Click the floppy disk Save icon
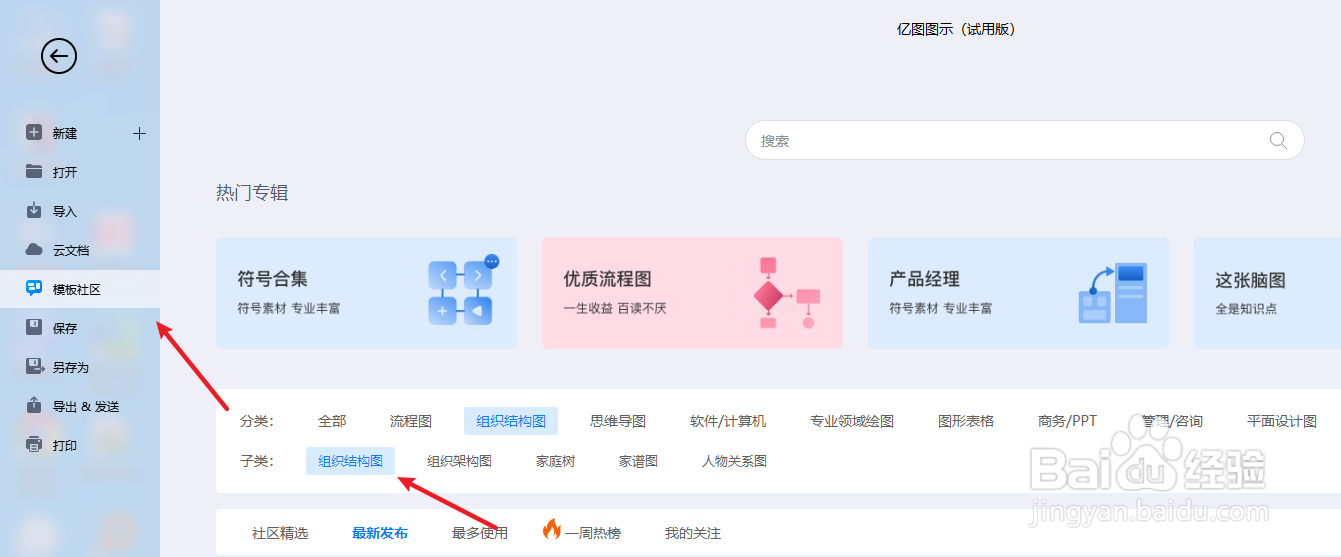Screen dimensions: 1341x557 click(x=34, y=327)
